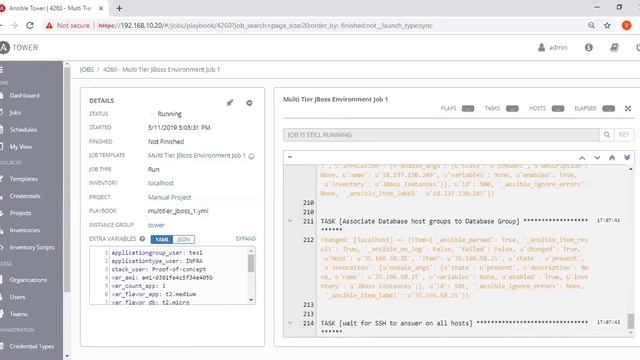Image resolution: width=640 pixels, height=360 pixels.
Task: Open Credentials in sidebar
Action: pos(24,196)
